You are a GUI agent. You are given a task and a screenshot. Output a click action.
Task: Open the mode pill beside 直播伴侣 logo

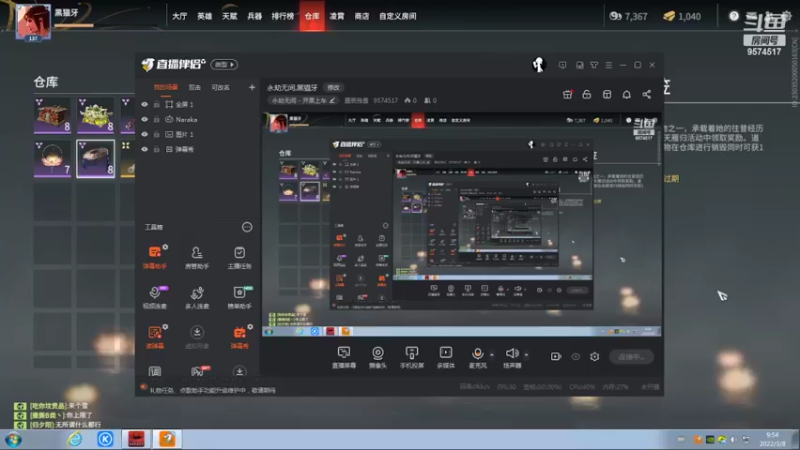point(224,65)
